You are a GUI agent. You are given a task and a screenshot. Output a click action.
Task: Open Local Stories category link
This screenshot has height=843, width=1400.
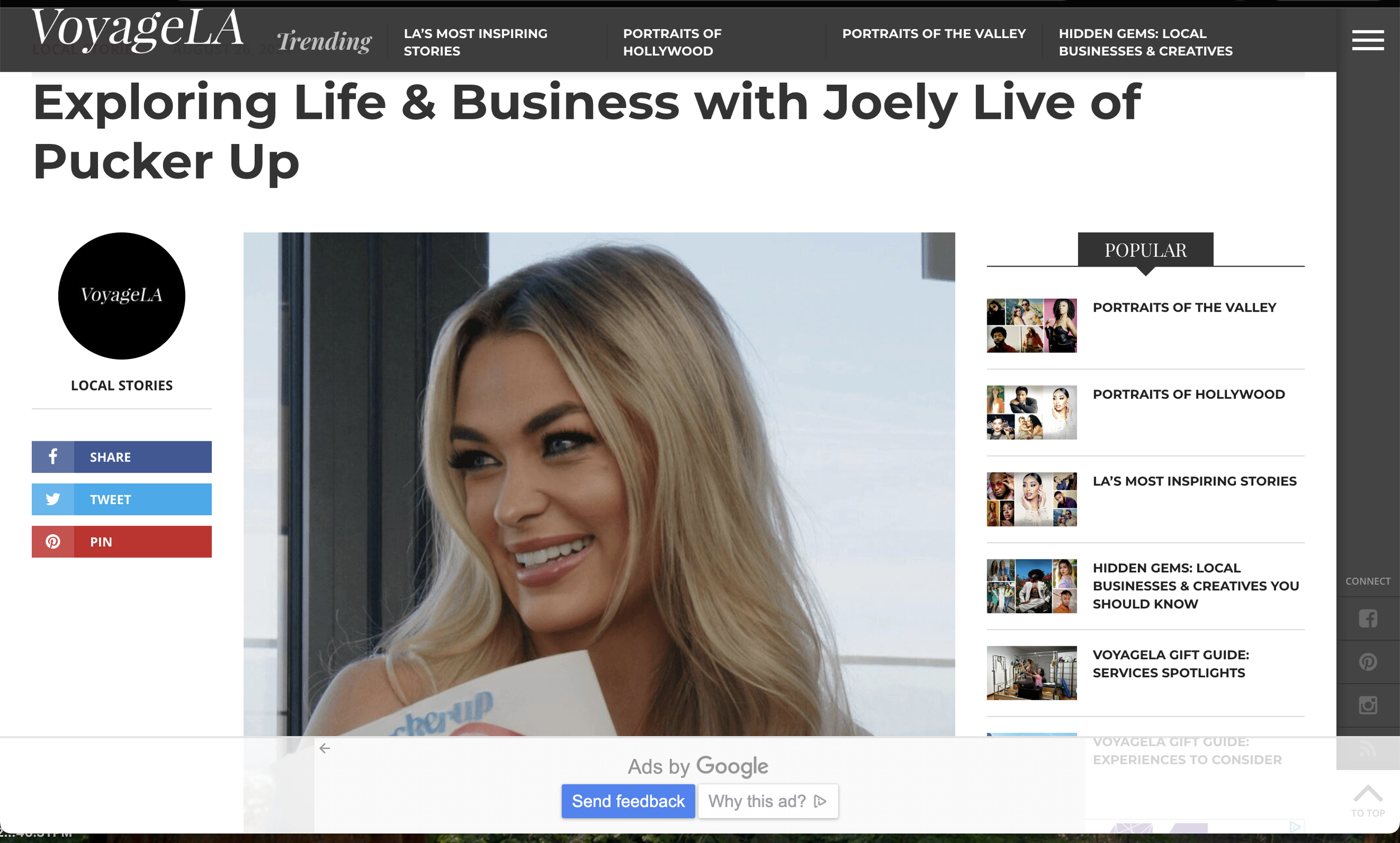click(x=122, y=385)
